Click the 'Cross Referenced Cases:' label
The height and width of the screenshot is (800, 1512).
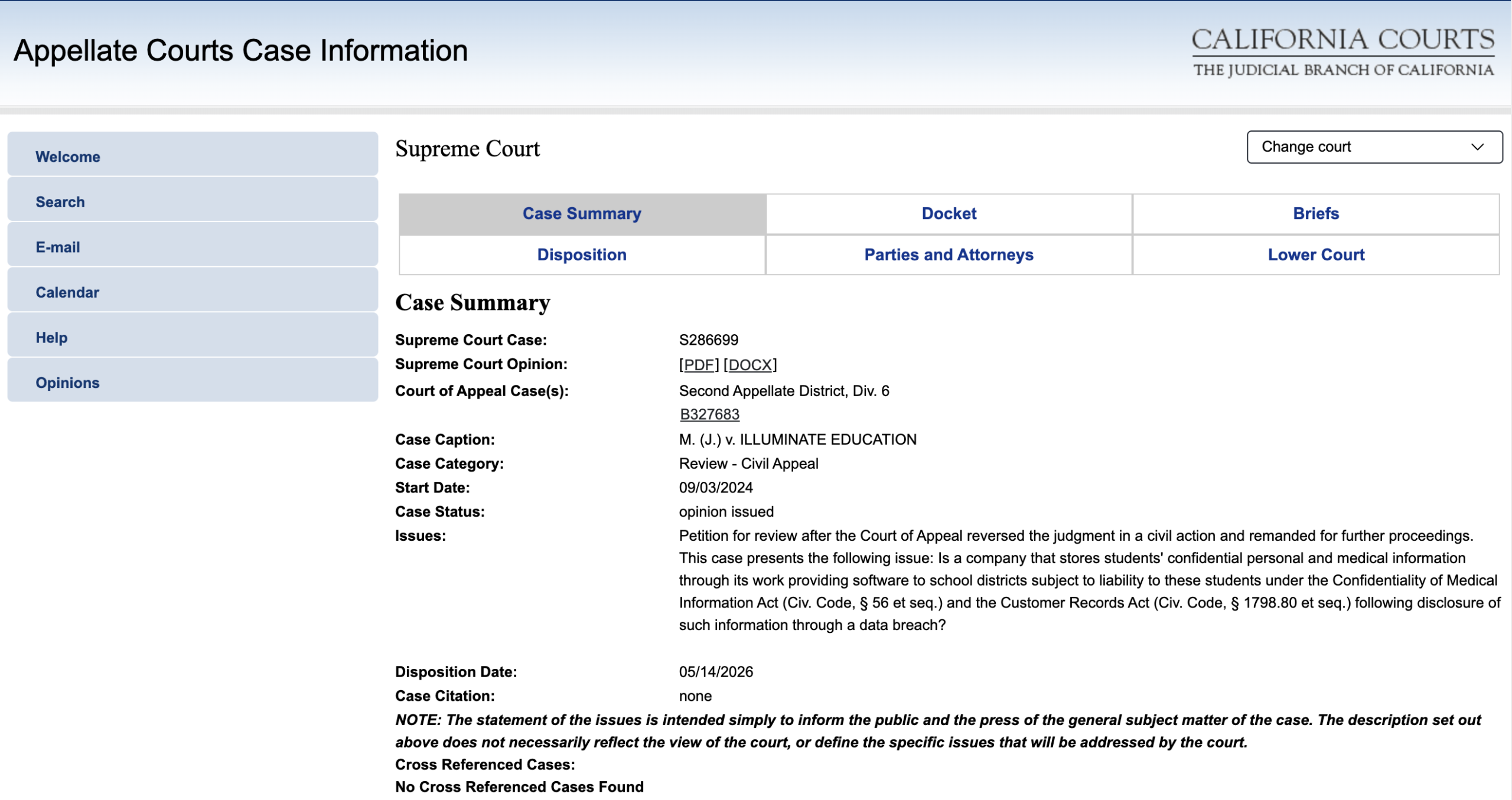(x=485, y=765)
